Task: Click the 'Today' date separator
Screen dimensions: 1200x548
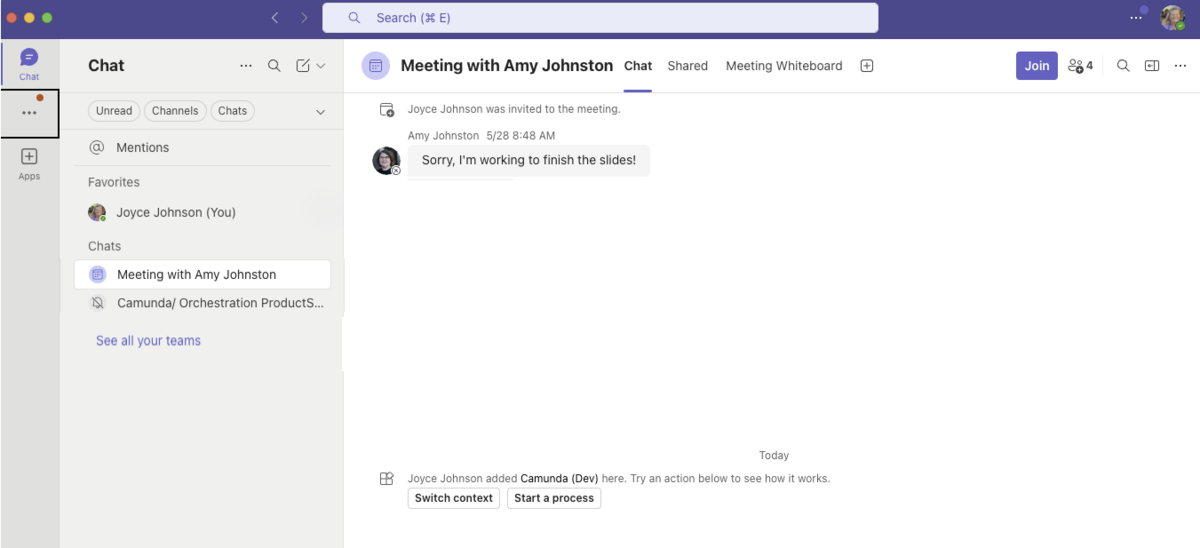Action: pos(774,456)
